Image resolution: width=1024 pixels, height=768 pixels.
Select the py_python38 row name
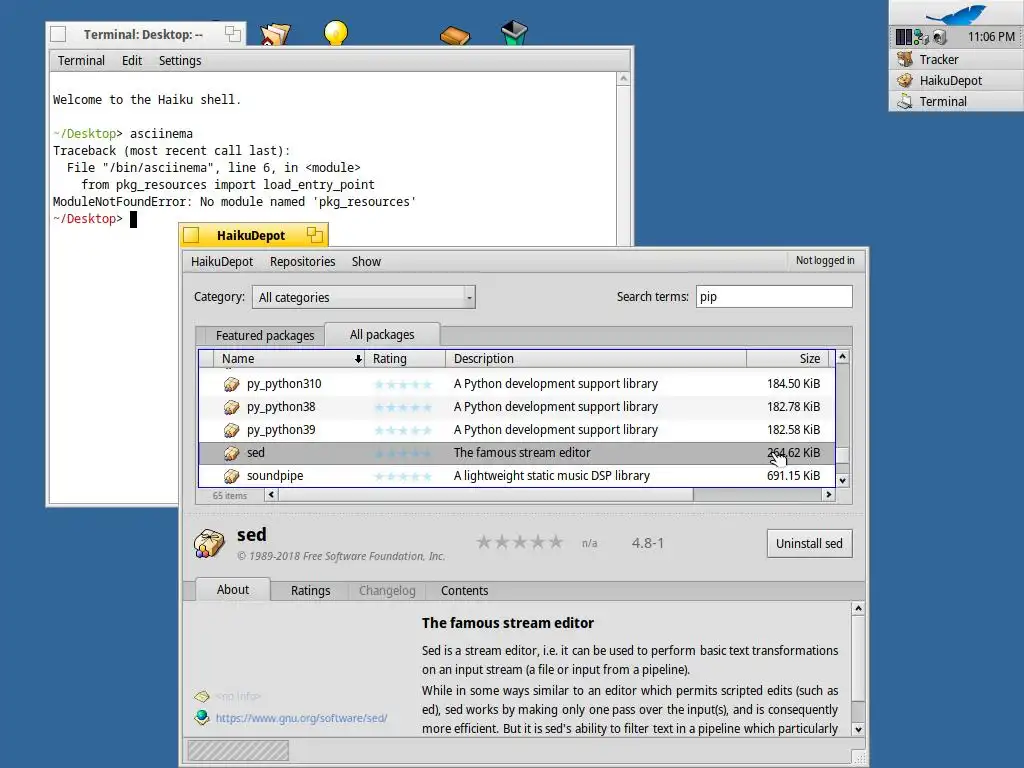[281, 407]
